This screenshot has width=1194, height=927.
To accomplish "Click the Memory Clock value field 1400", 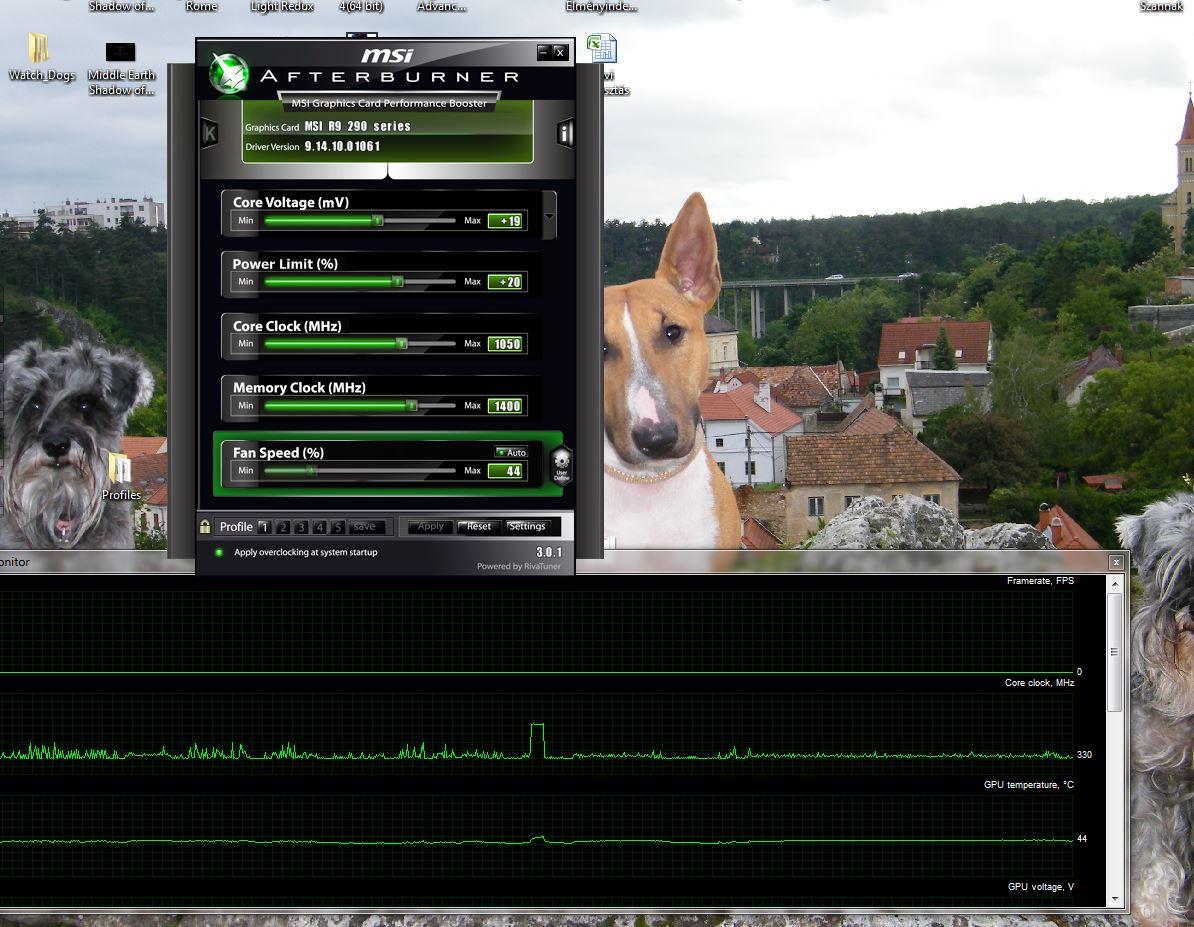I will click(x=507, y=406).
